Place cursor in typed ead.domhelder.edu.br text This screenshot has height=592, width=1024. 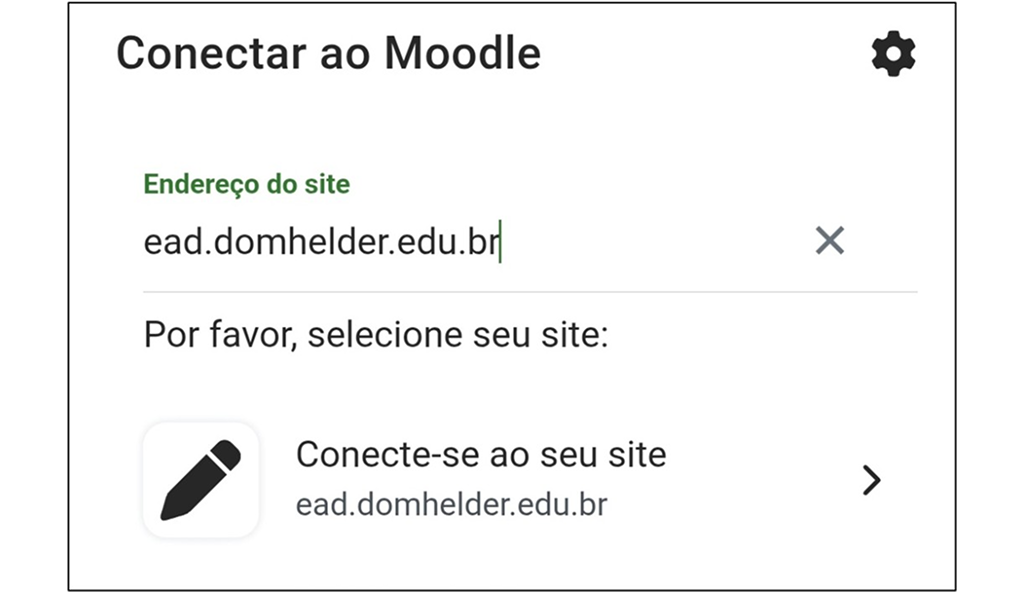(x=320, y=241)
